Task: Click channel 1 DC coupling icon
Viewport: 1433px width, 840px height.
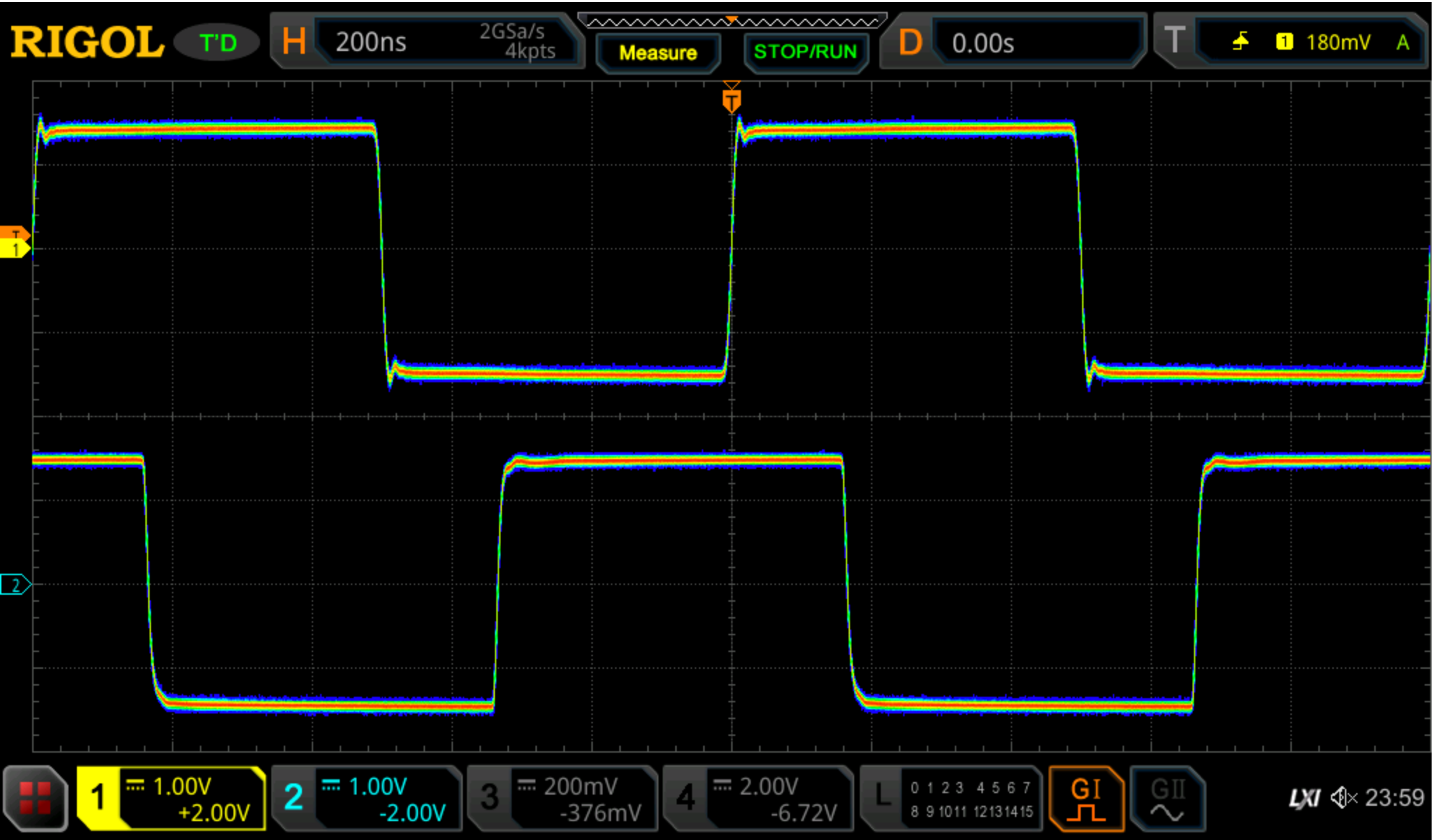Action: click(x=135, y=785)
